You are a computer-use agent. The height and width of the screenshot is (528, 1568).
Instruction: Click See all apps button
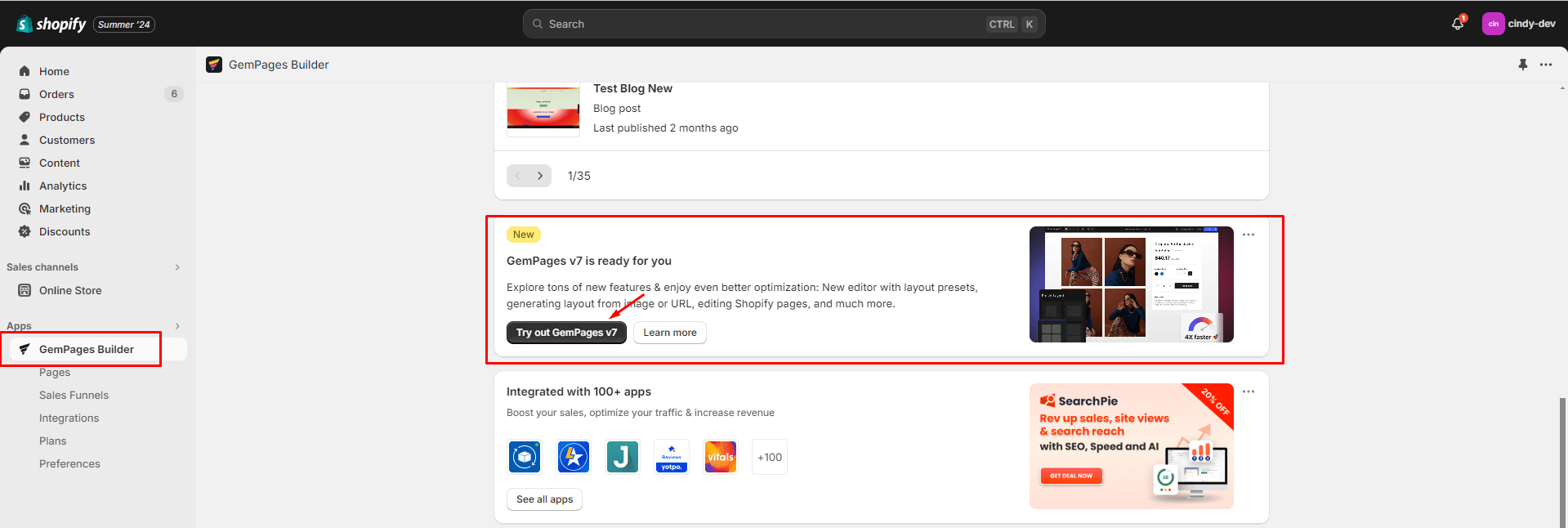click(544, 499)
